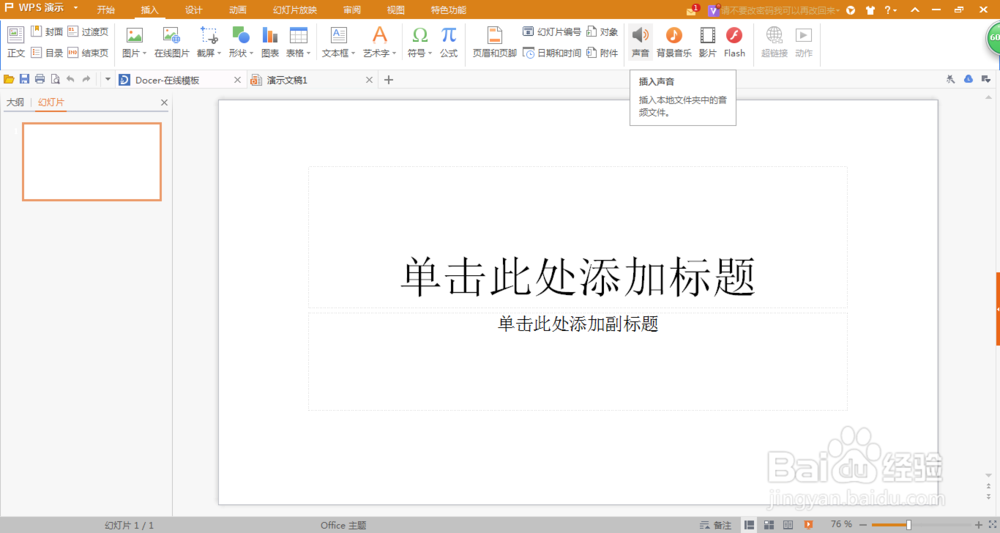Click the Print icon

click(40, 79)
